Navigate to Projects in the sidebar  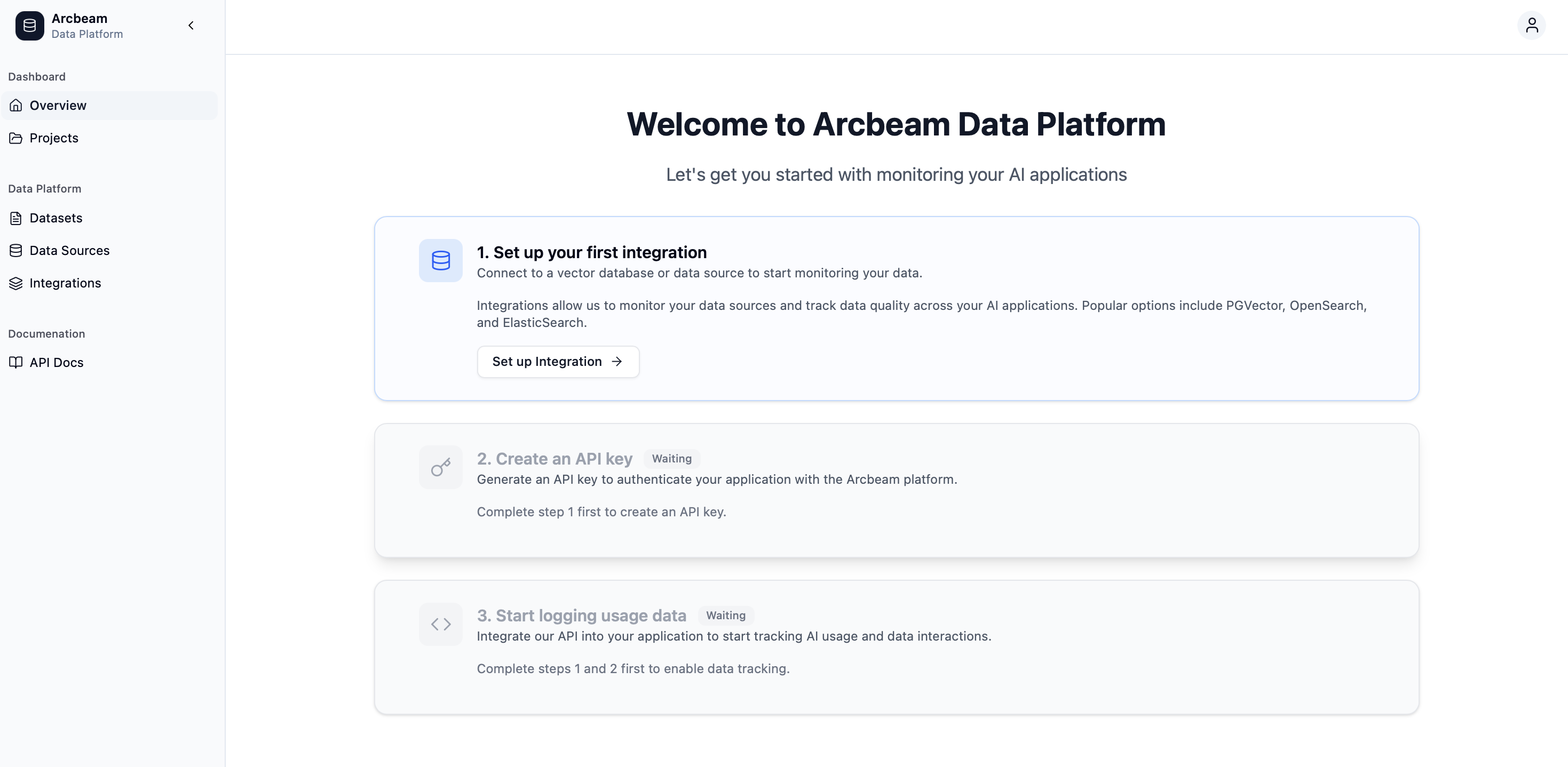53,138
